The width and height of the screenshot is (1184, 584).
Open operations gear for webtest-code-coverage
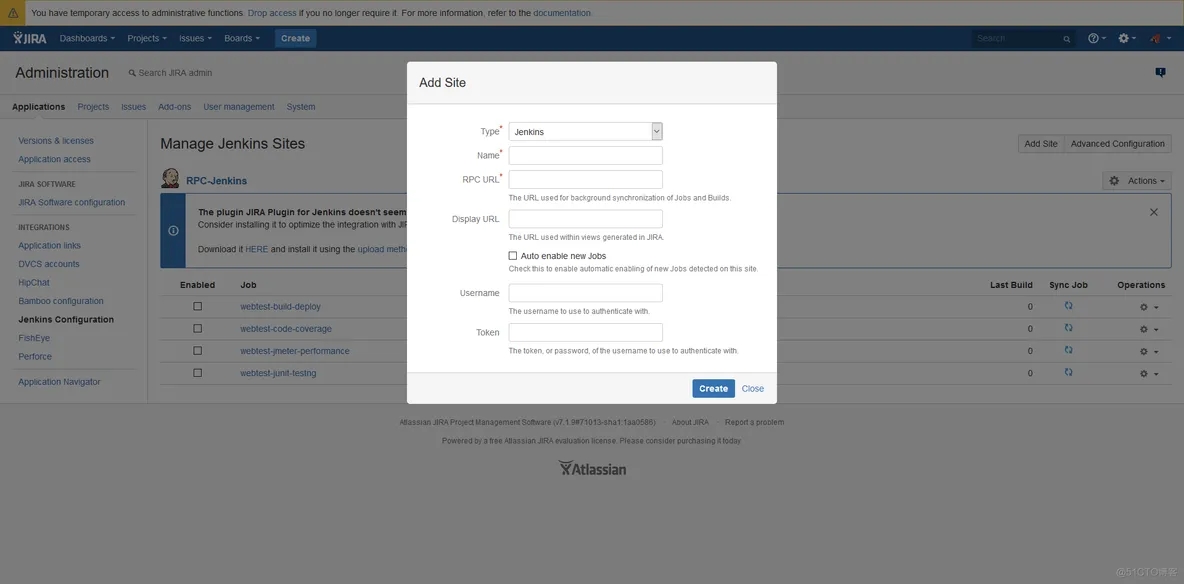(x=1149, y=329)
